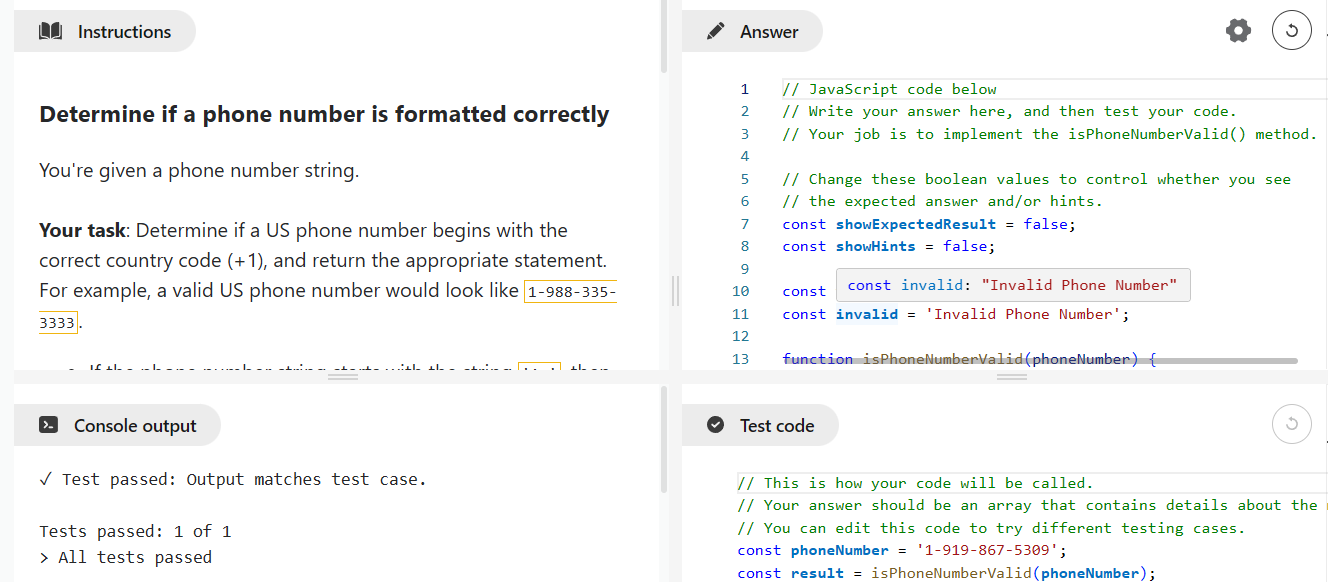The image size is (1328, 582).
Task: Click the checkmark icon beside Test code
Action: [715, 426]
